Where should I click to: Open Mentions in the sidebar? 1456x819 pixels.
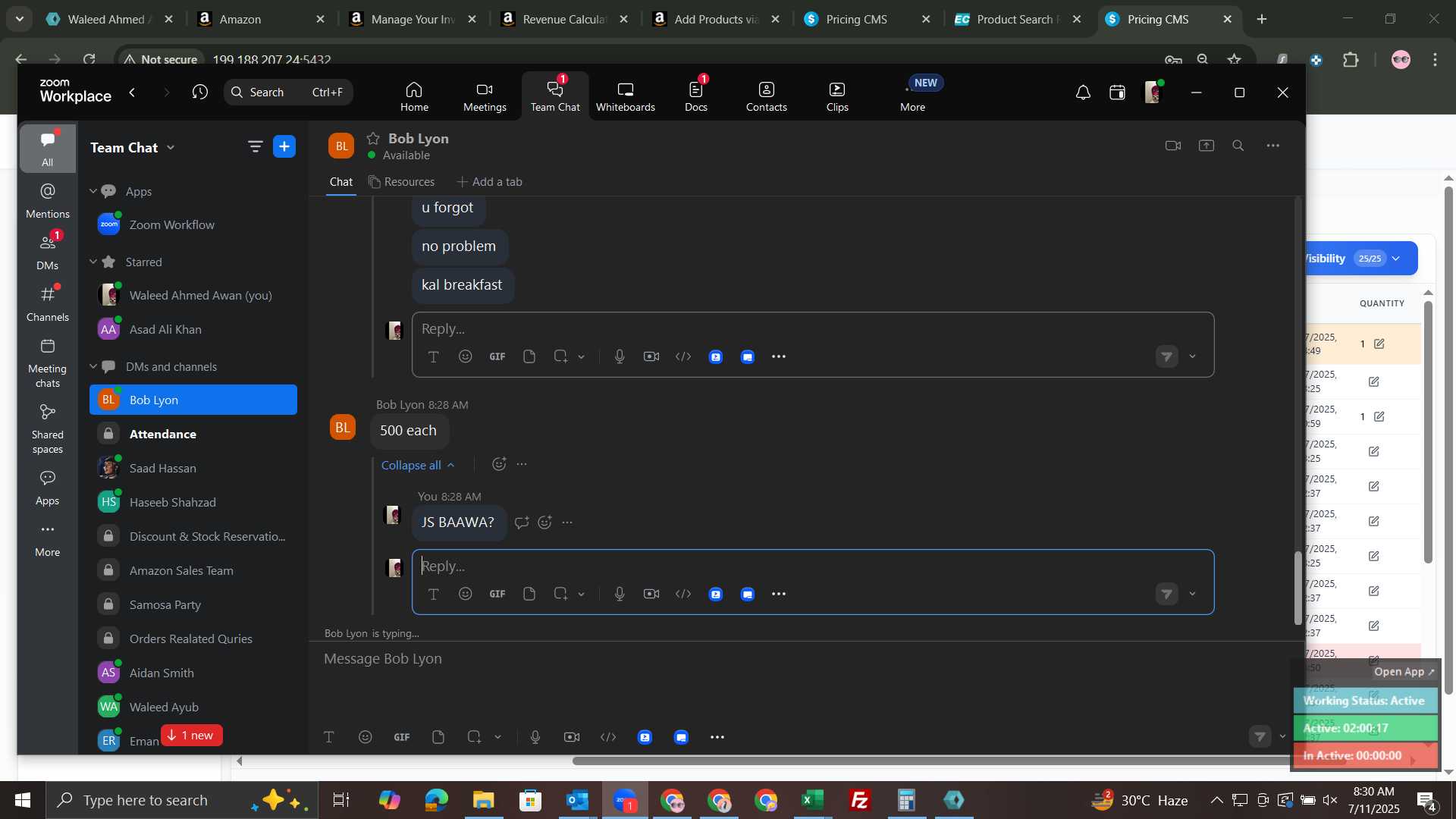[x=47, y=200]
